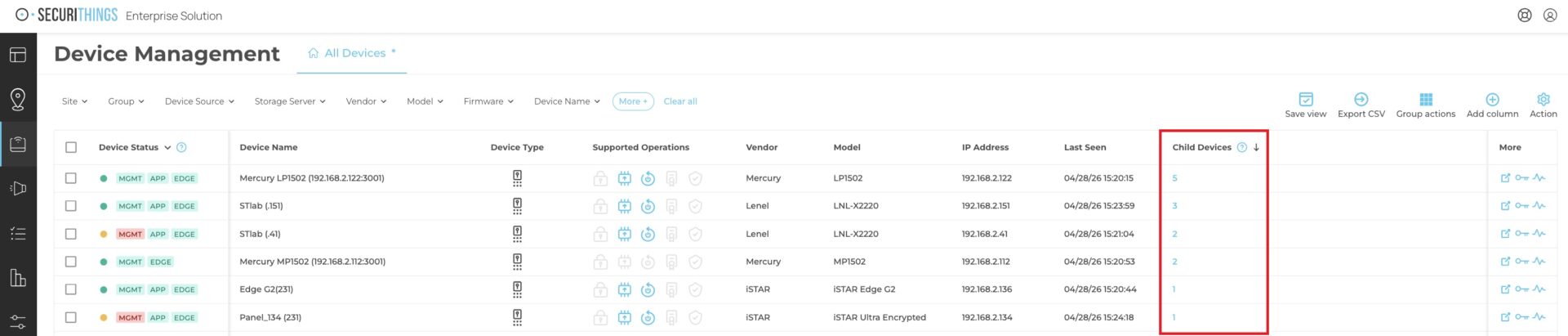This screenshot has width=1568, height=336.
Task: Open the map location pin sidebar icon
Action: pyautogui.click(x=18, y=99)
